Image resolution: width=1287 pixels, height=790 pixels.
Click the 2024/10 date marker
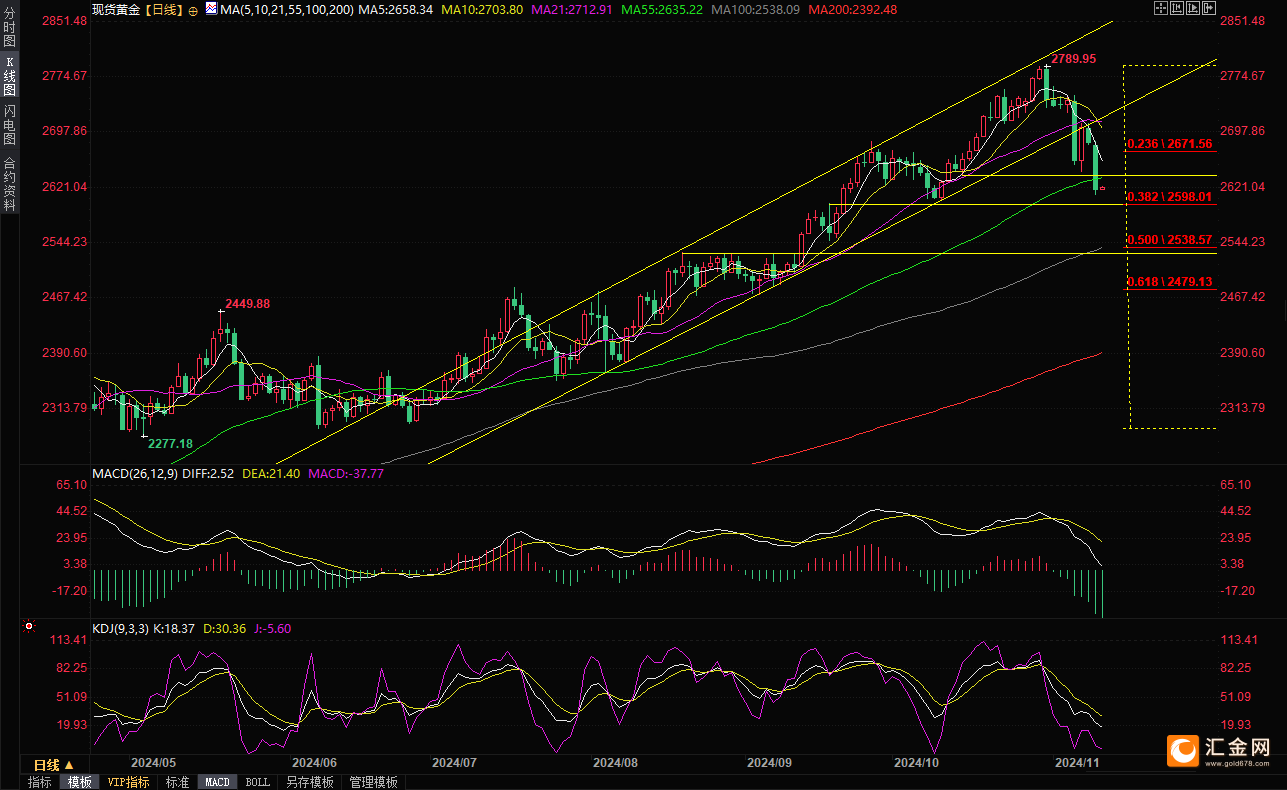click(x=917, y=762)
